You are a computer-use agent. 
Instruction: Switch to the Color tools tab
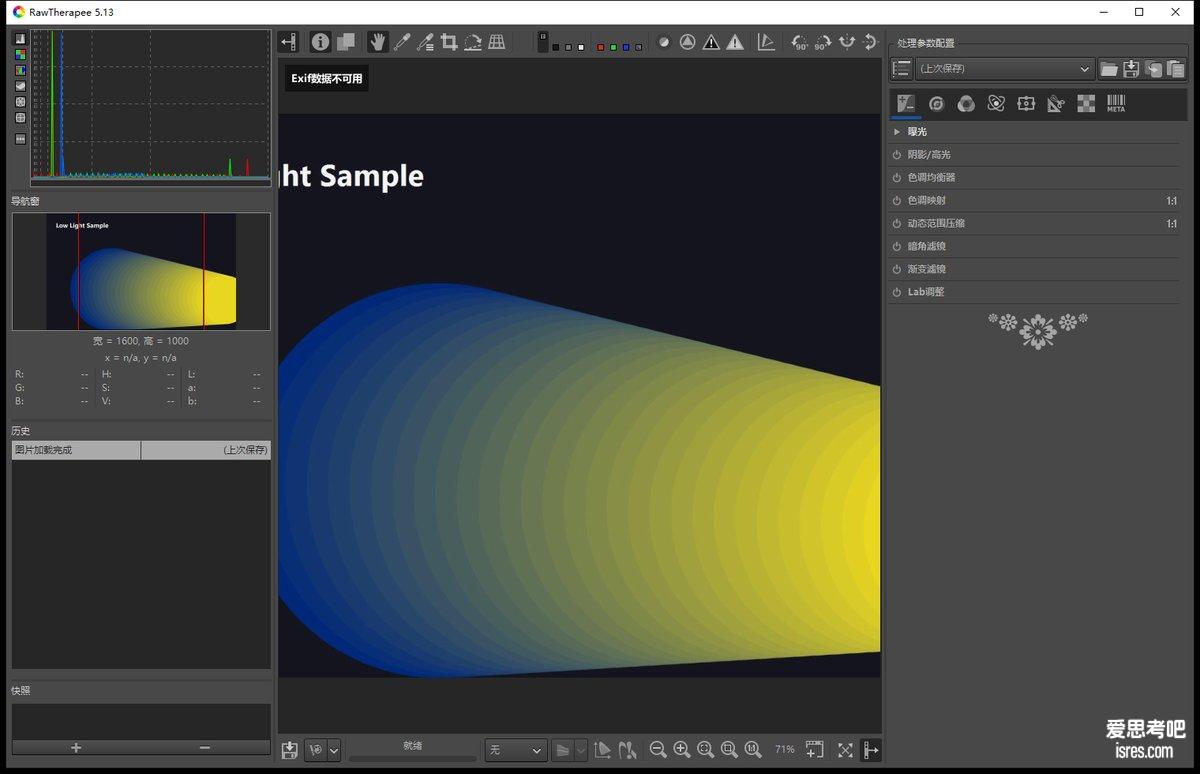tap(966, 104)
